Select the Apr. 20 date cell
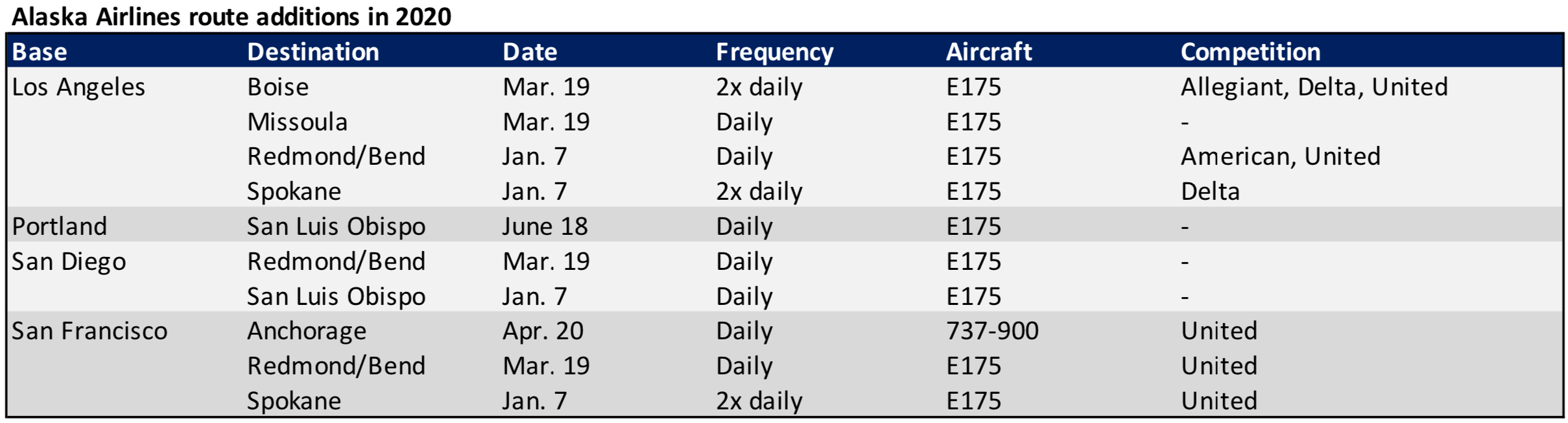Screen dimensions: 1568x423 543,331
